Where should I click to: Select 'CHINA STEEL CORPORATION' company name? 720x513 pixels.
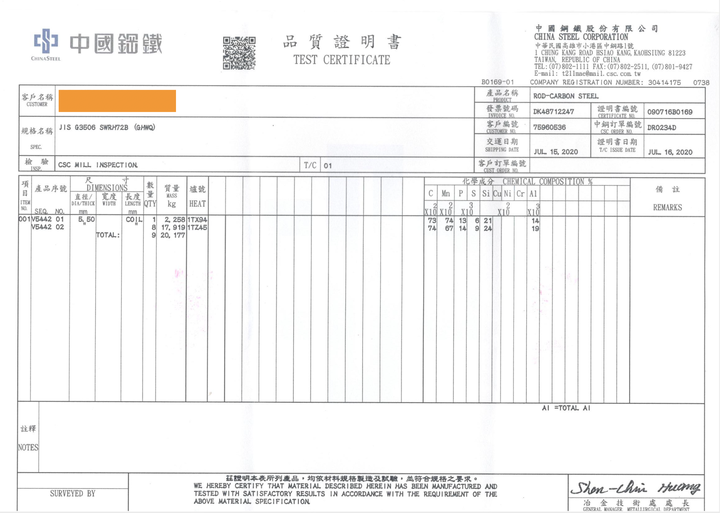[581, 37]
